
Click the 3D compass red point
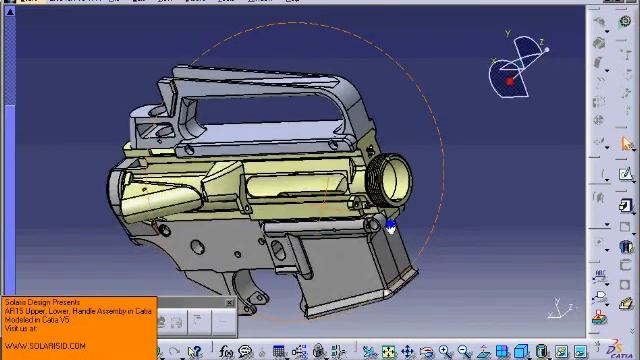tap(509, 81)
